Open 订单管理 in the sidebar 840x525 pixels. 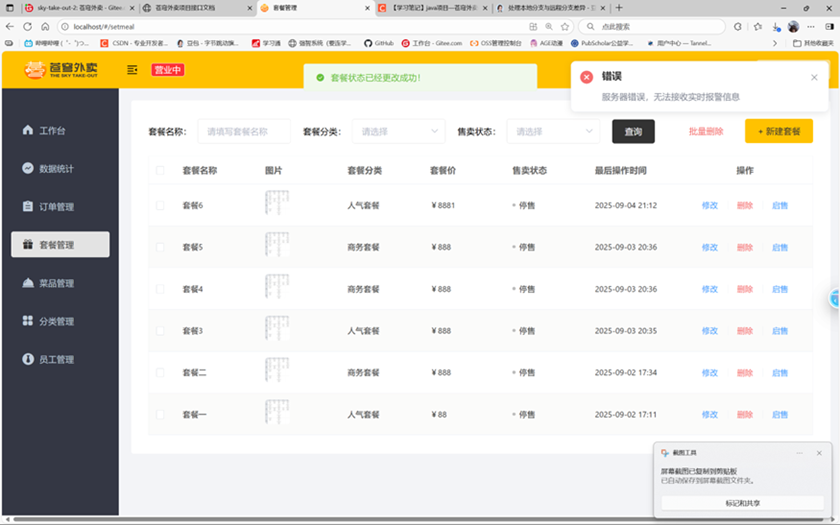[56, 206]
